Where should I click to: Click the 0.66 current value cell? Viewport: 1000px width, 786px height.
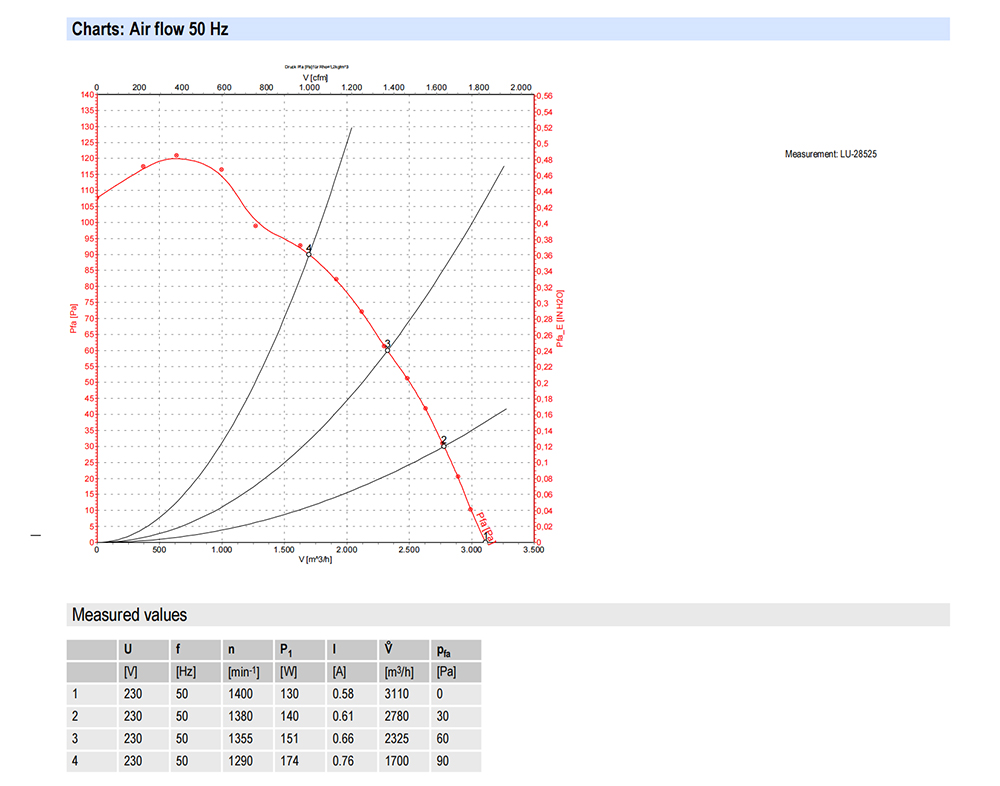(x=343, y=739)
